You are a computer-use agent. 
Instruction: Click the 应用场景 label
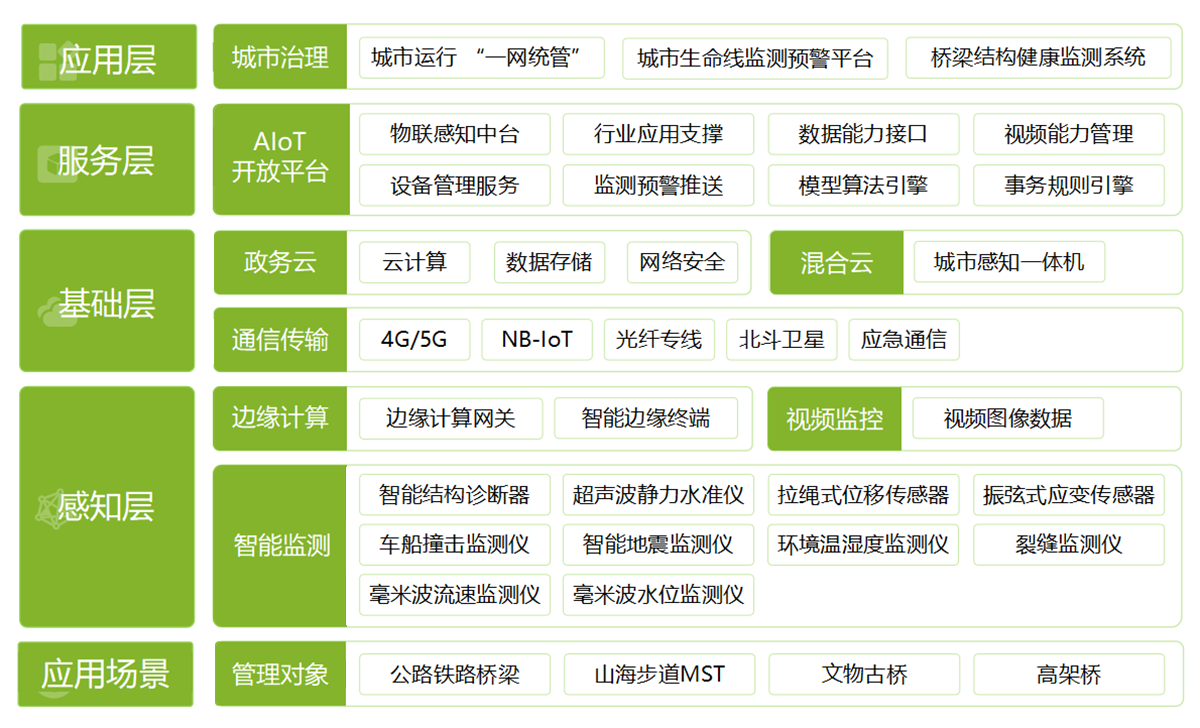106,675
